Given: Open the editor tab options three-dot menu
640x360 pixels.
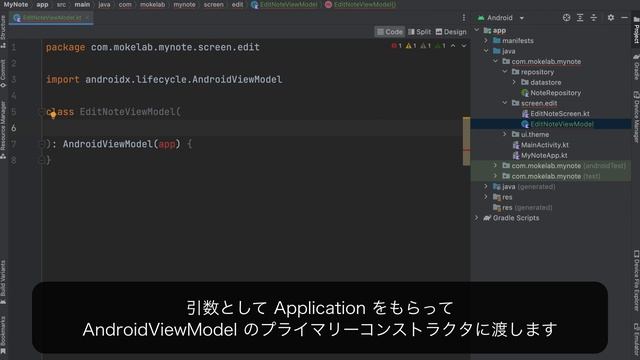Looking at the screenshot, I should tap(464, 18).
